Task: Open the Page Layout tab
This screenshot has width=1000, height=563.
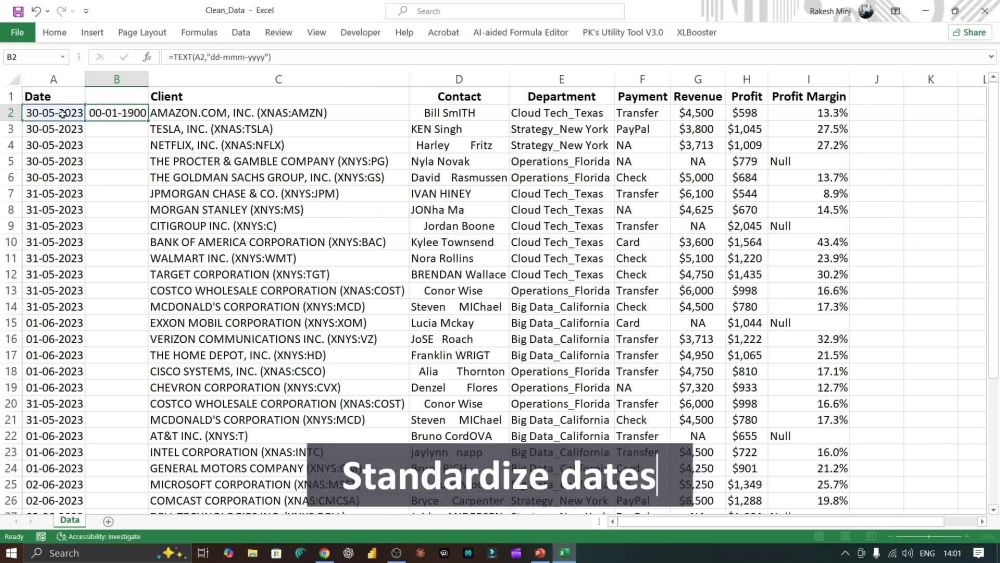Action: [x=142, y=32]
